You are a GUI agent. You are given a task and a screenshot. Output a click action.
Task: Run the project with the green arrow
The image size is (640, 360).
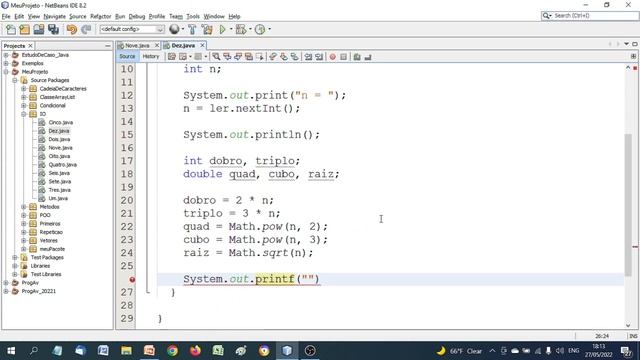pyautogui.click(x=222, y=29)
